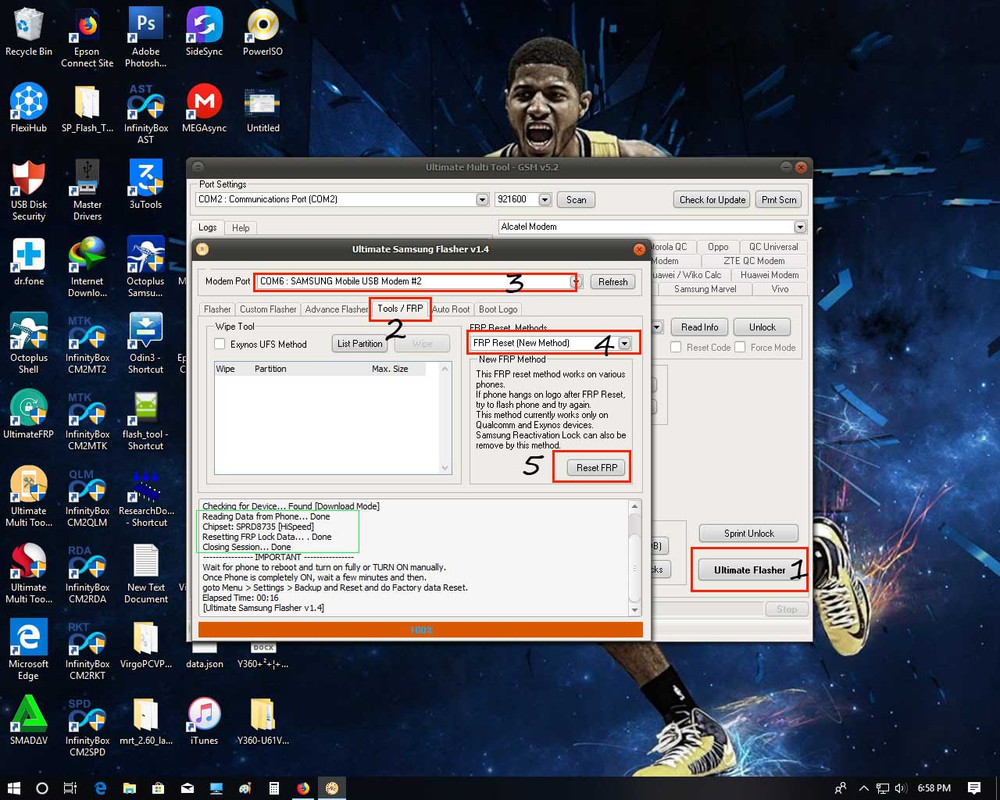Click Check for Update button
The height and width of the screenshot is (800, 1000).
(712, 200)
